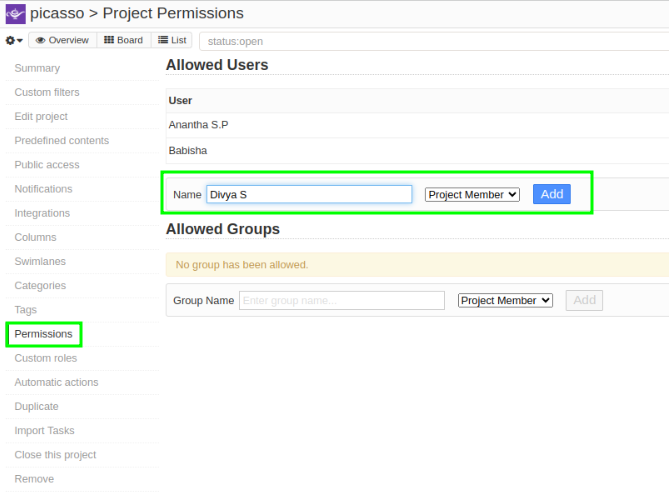Switch to the Board view
This screenshot has height=501, width=669.
124,41
